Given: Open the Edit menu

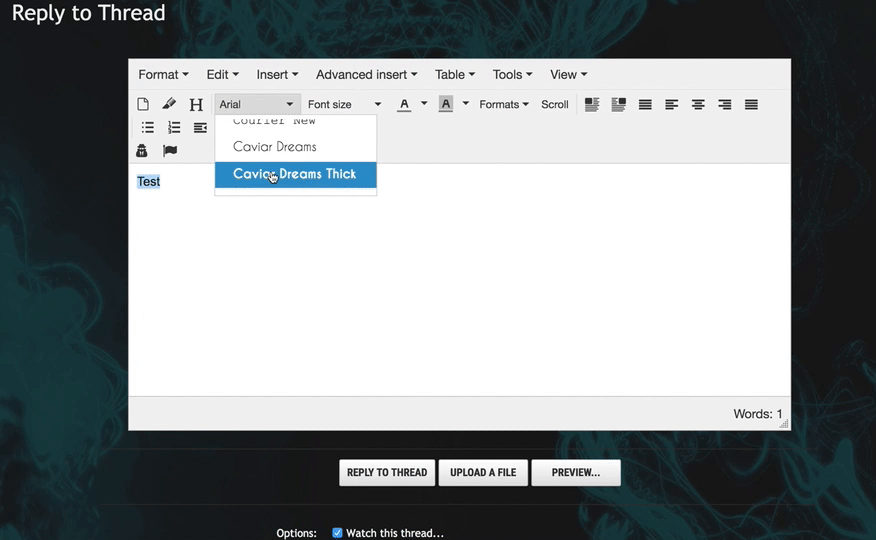Looking at the screenshot, I should pyautogui.click(x=222, y=74).
